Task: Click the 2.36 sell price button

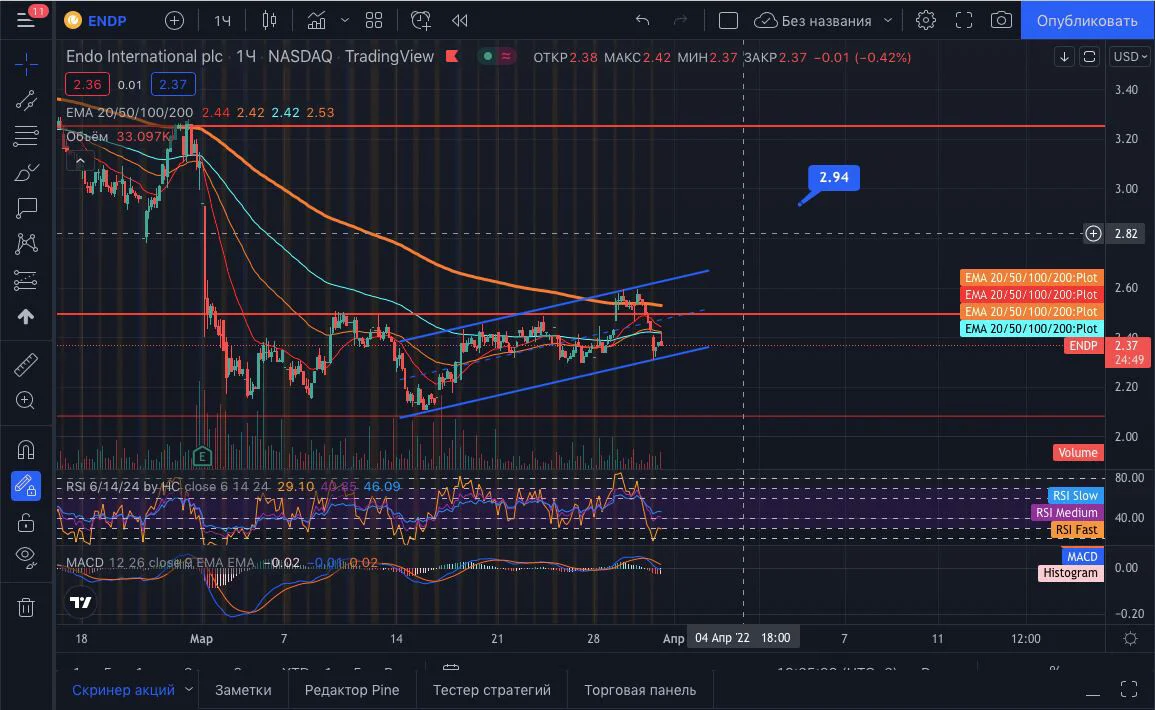Action: coord(87,85)
